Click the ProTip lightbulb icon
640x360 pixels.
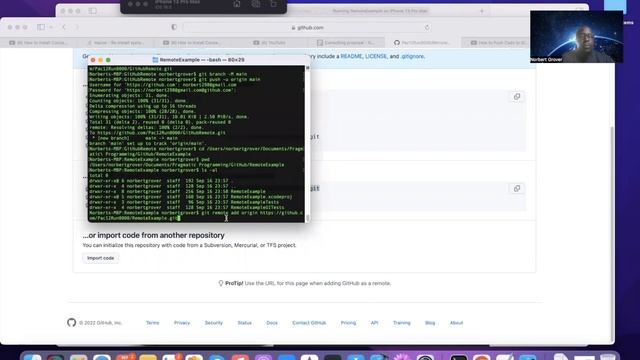220,283
